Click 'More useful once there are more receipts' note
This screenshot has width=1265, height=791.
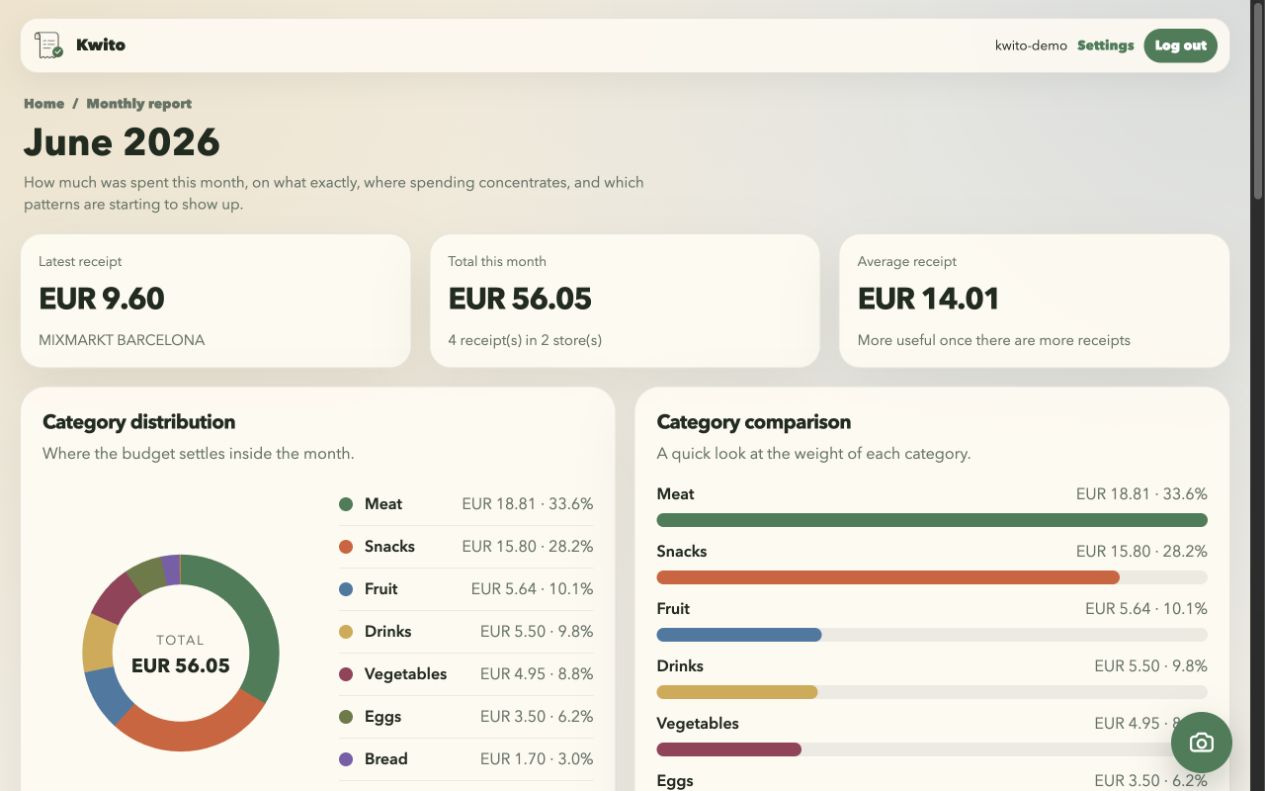coord(994,340)
